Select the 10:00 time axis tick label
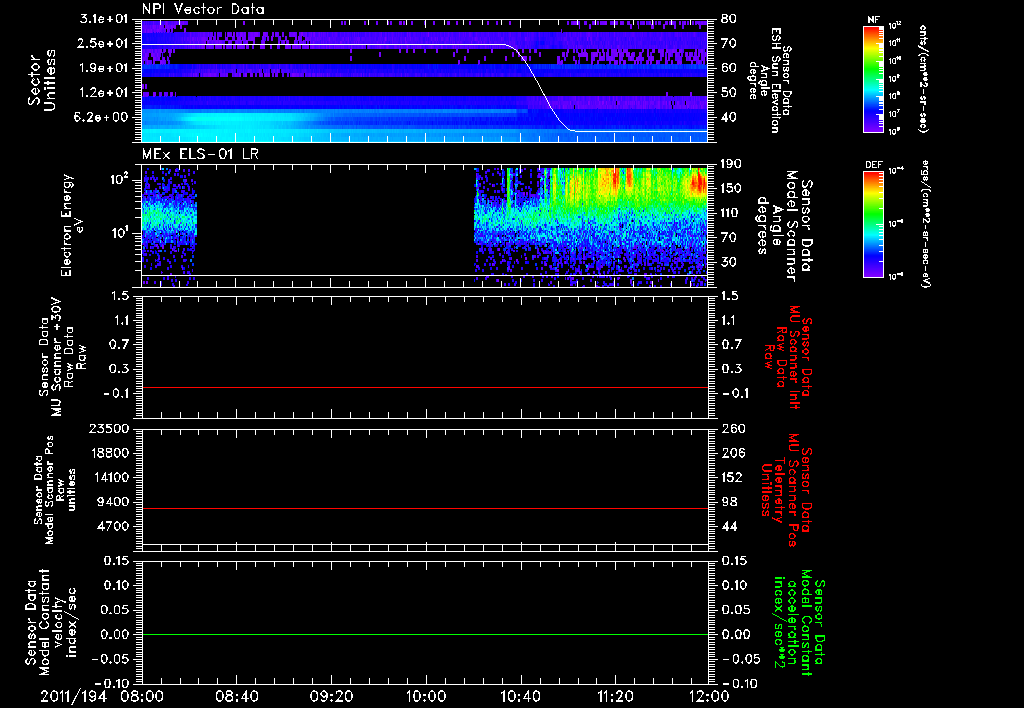This screenshot has height=708, width=1024. point(426,695)
